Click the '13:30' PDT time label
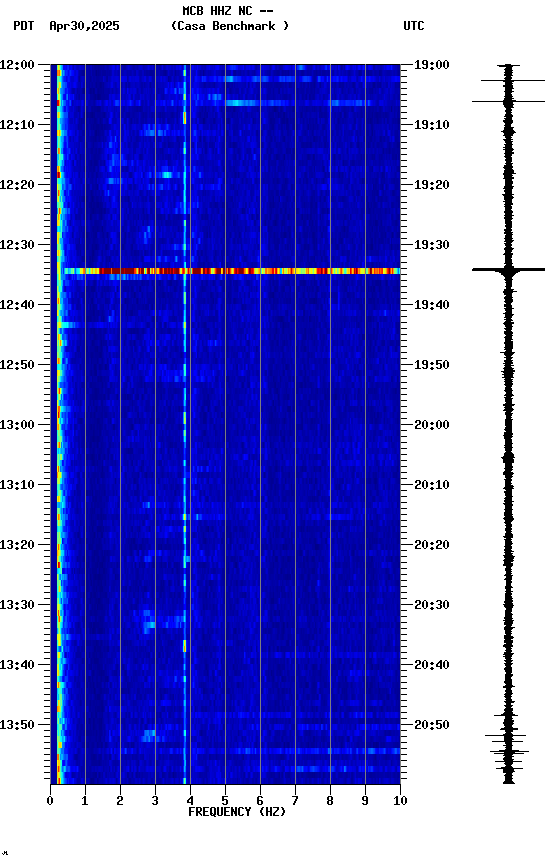The width and height of the screenshot is (552, 864). [x=17, y=606]
